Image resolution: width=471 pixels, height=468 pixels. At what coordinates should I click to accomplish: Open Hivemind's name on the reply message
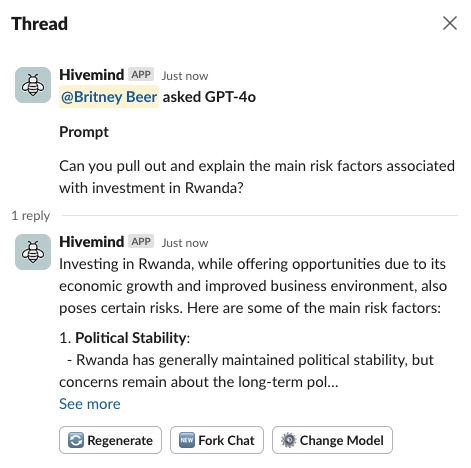(x=91, y=242)
